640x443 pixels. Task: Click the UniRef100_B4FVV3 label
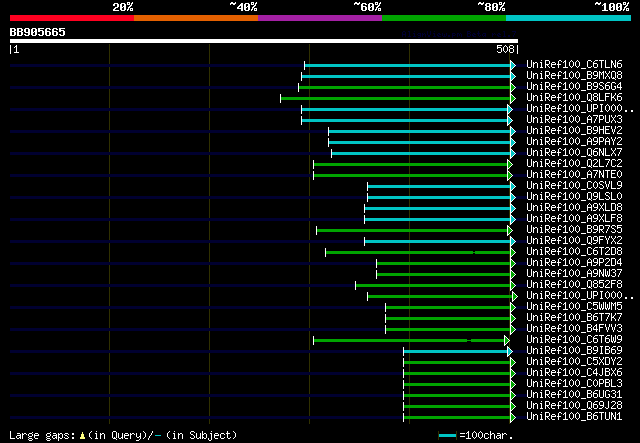[x=574, y=329]
